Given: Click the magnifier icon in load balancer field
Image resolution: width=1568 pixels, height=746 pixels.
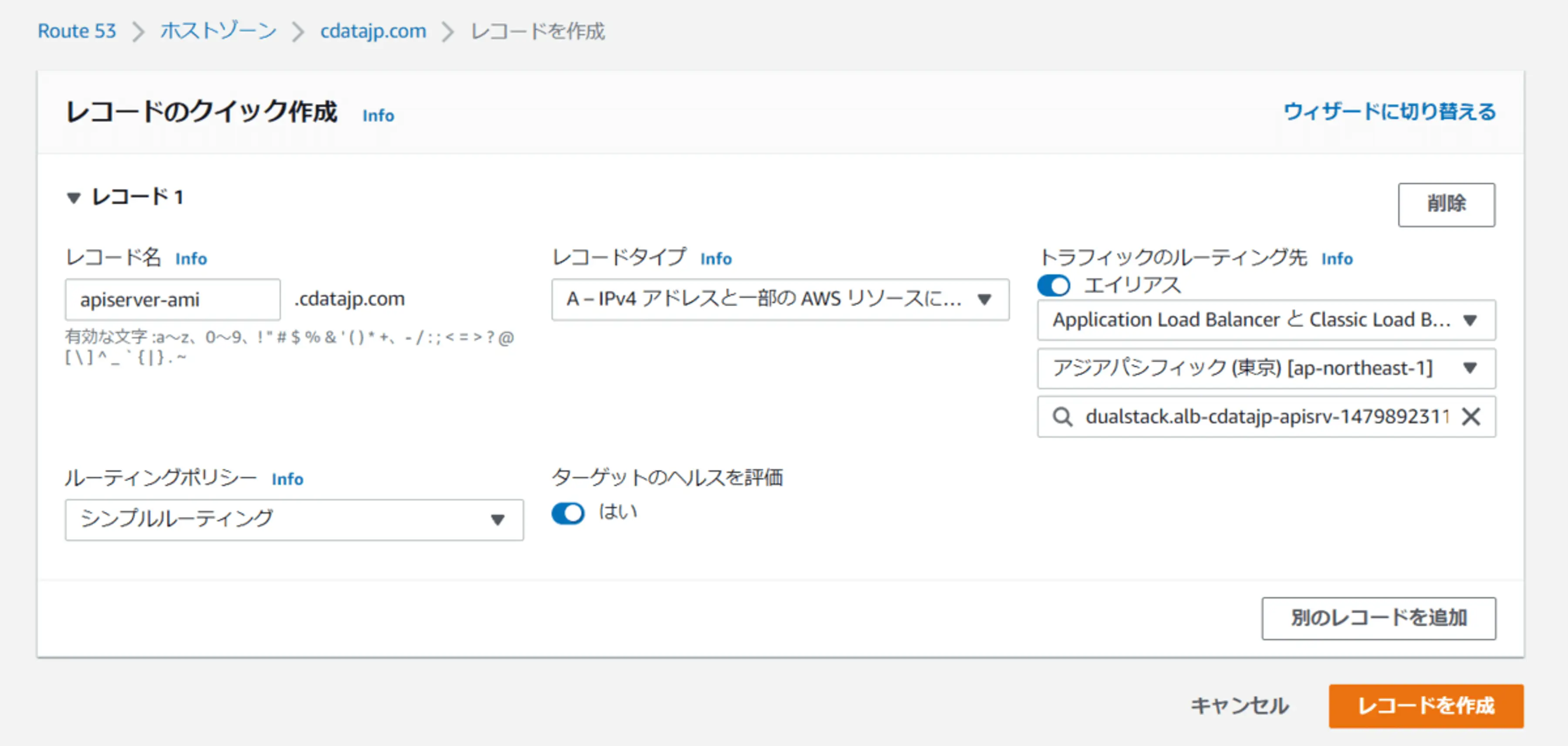Looking at the screenshot, I should tap(1062, 417).
